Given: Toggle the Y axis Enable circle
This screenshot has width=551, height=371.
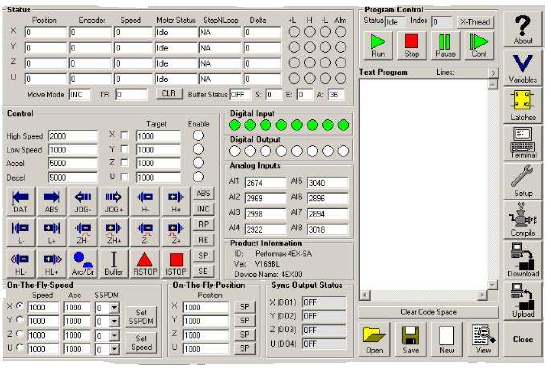Looking at the screenshot, I should 198,149.
